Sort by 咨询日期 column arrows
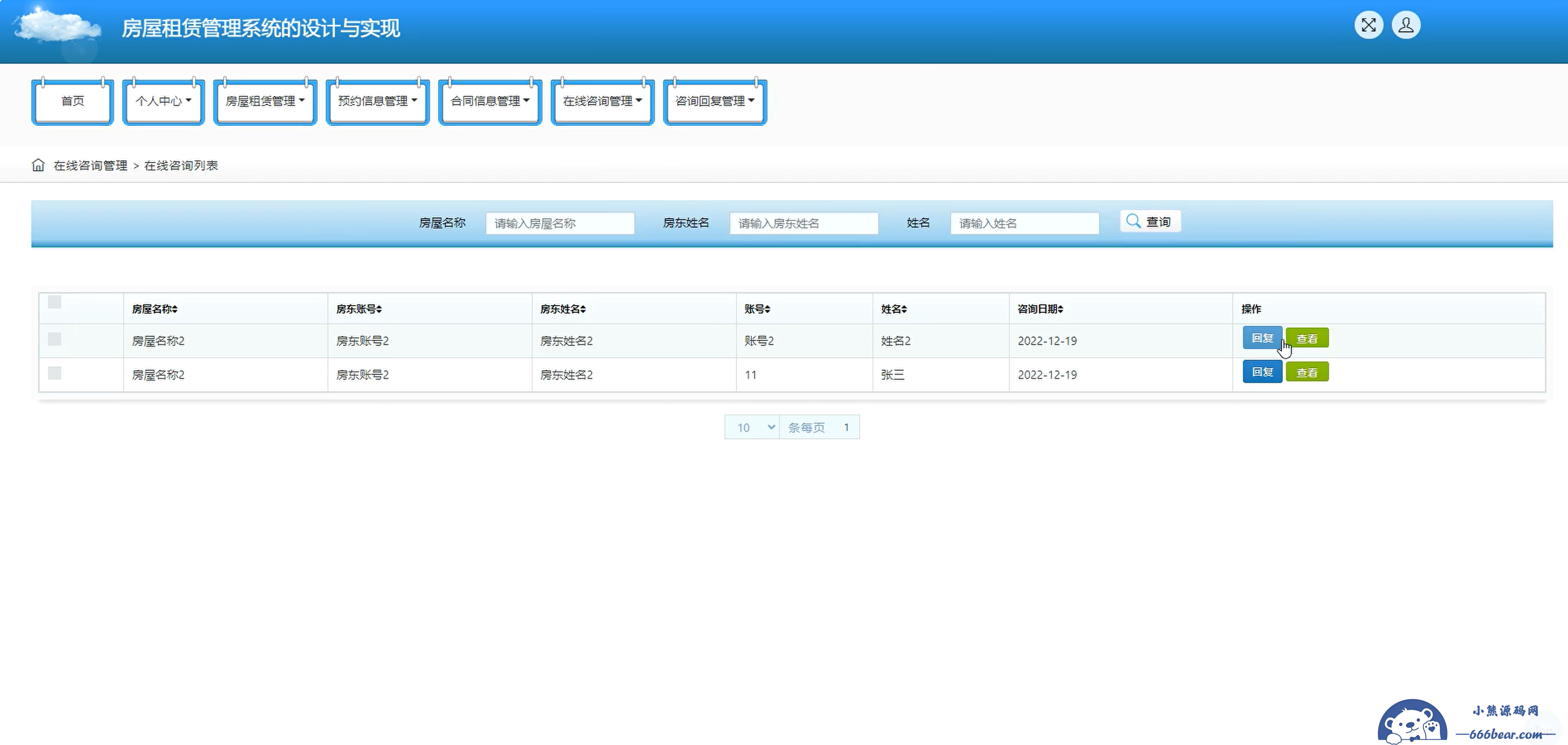 click(1060, 309)
